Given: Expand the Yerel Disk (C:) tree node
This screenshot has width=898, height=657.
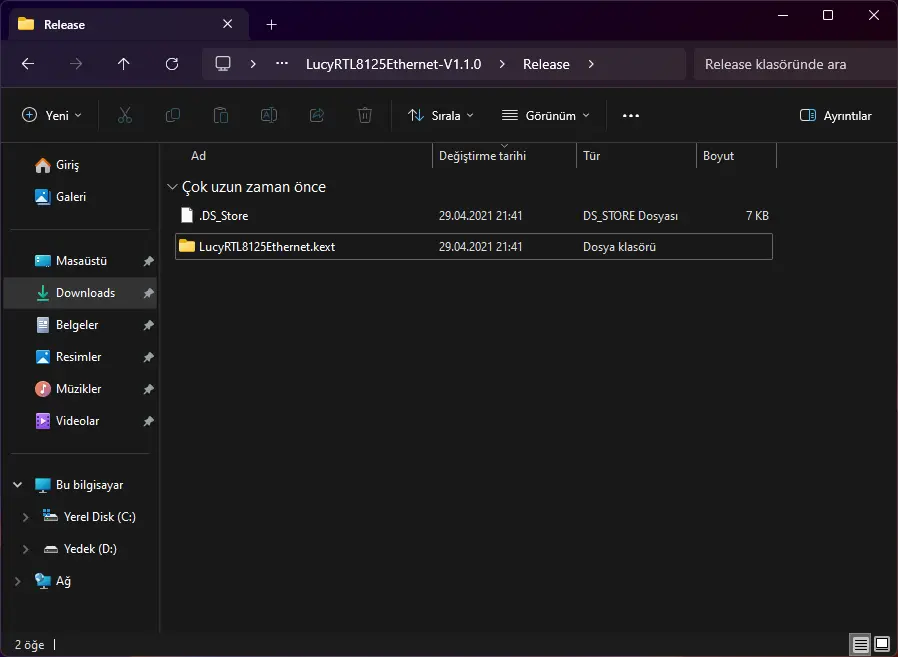Looking at the screenshot, I should tap(25, 517).
